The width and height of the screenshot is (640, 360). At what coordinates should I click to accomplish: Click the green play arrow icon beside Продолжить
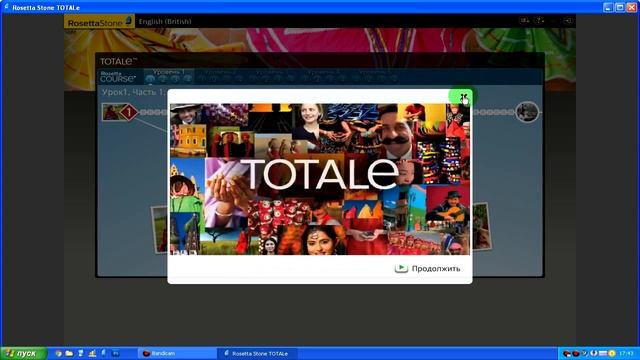pos(401,268)
